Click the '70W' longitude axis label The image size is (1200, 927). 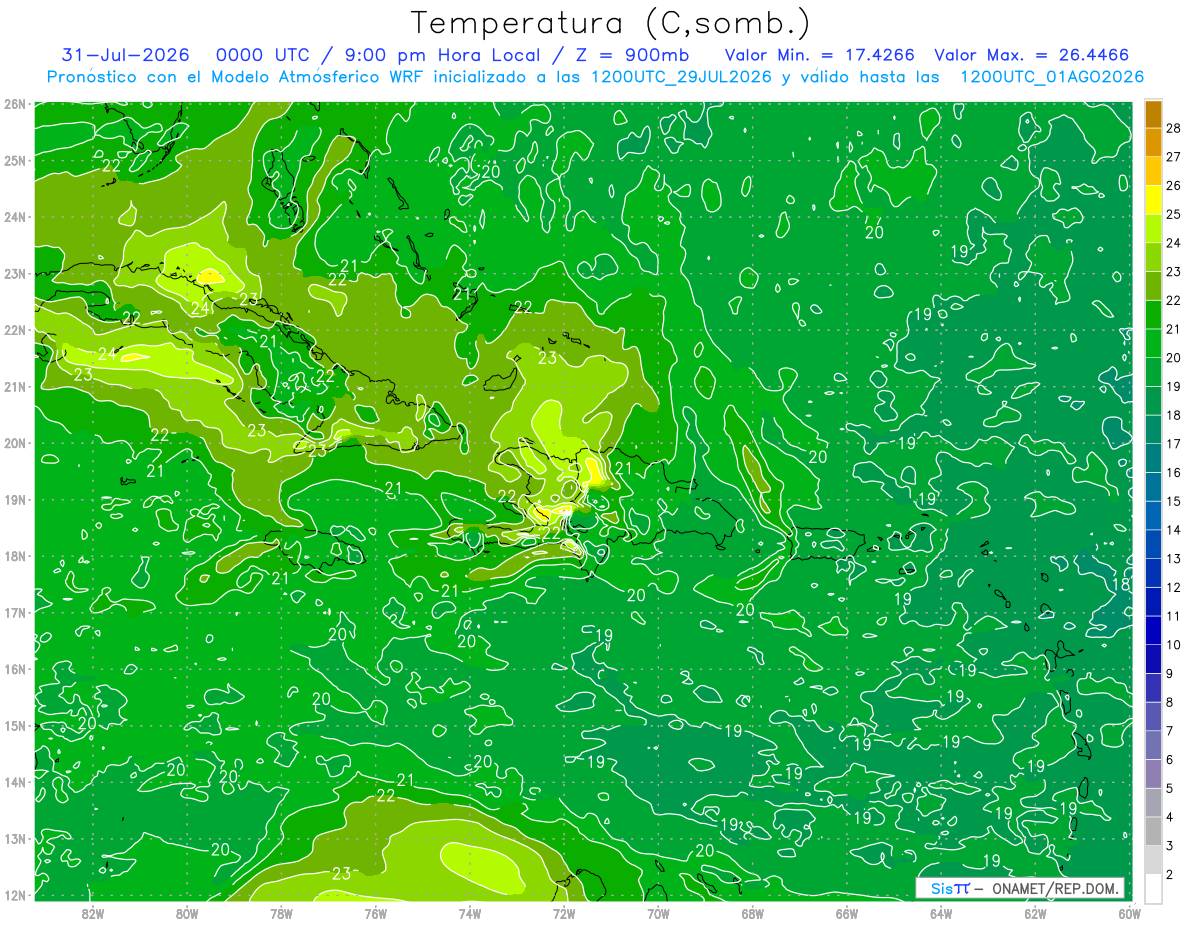pyautogui.click(x=658, y=913)
